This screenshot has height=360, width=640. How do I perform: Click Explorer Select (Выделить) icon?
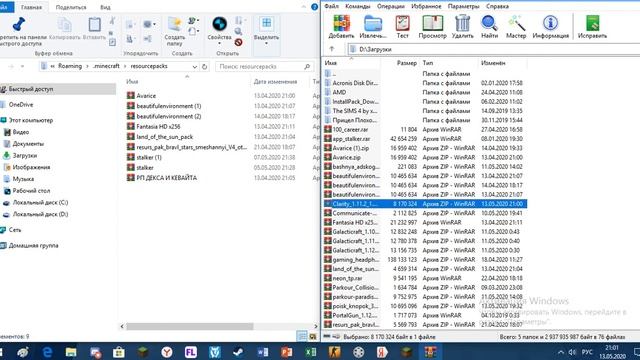pos(266,24)
